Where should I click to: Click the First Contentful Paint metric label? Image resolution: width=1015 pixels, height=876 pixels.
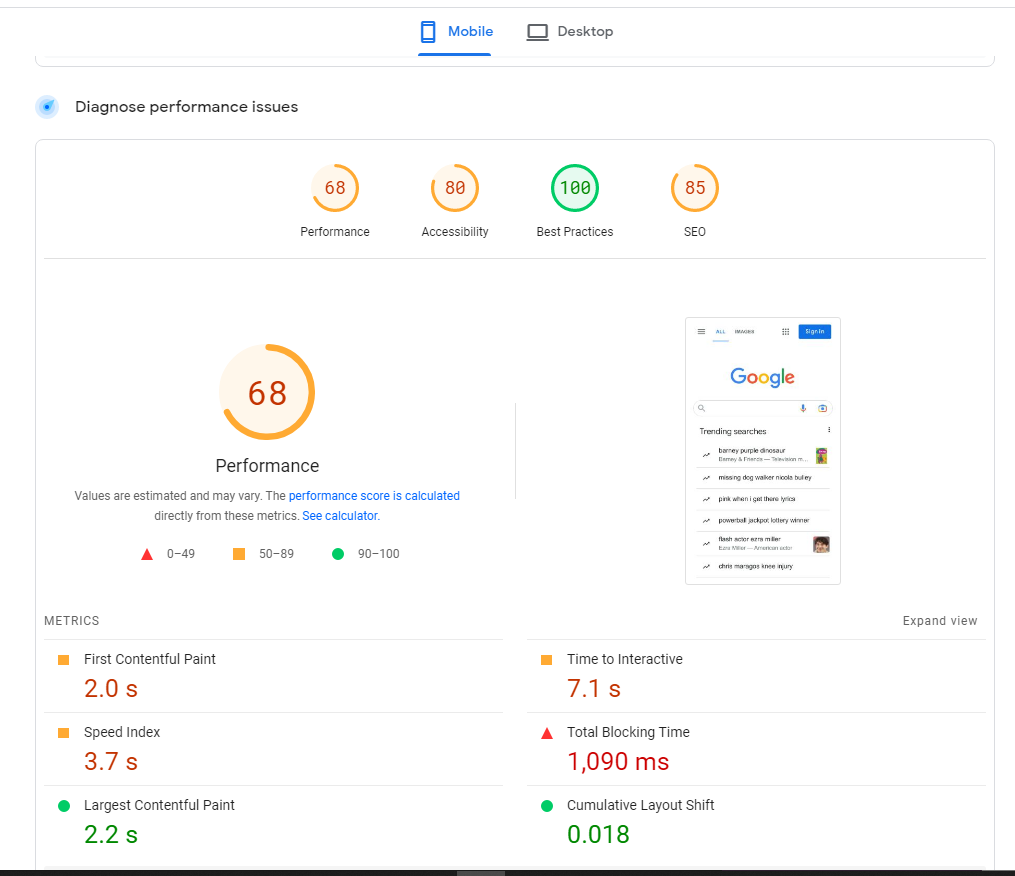150,659
